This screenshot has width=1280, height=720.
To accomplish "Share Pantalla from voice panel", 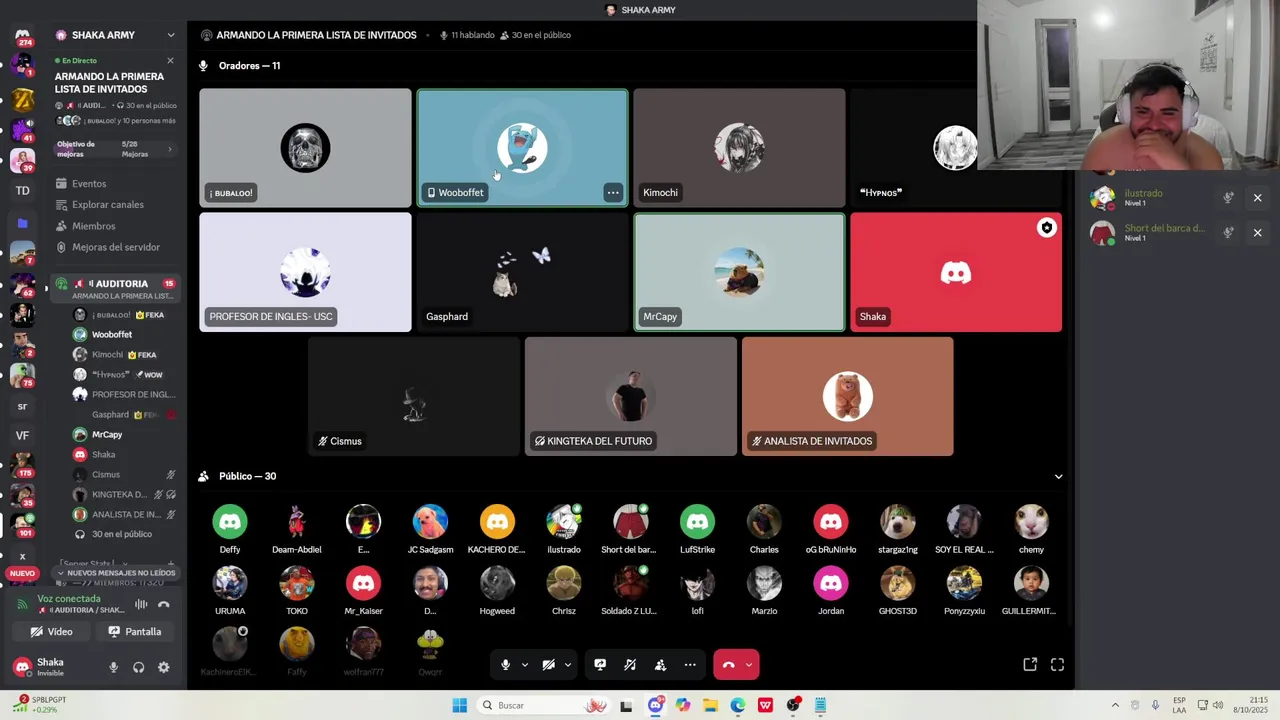I will [x=135, y=632].
